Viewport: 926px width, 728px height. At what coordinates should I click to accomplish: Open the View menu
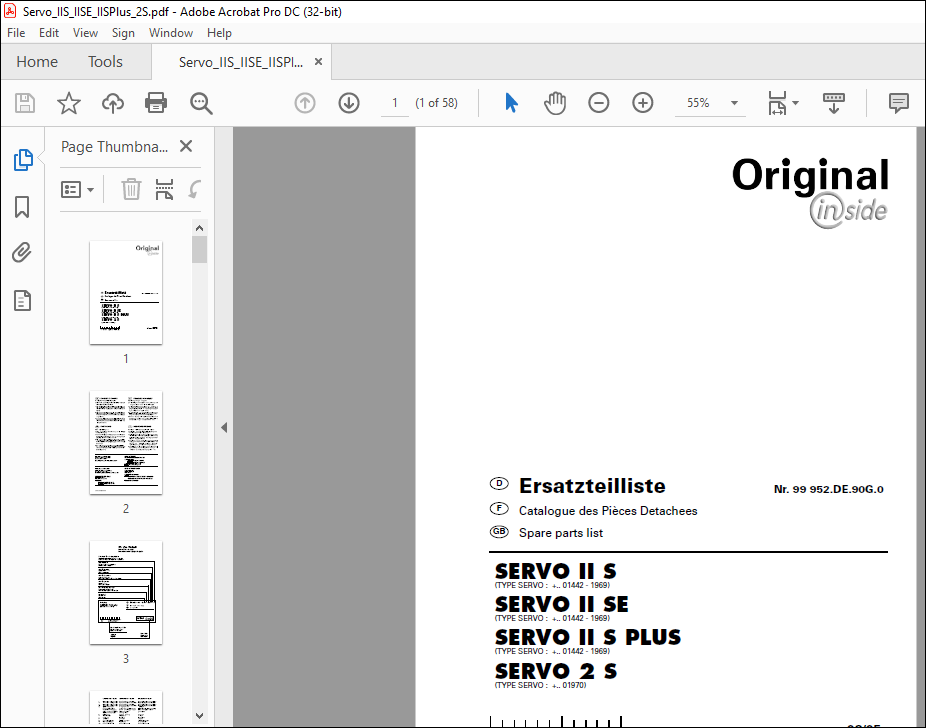[85, 33]
